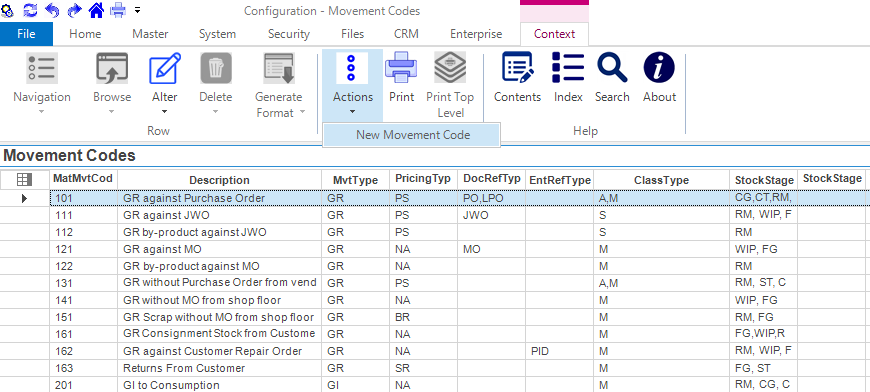
Task: Click the Delete trash icon
Action: click(x=216, y=68)
